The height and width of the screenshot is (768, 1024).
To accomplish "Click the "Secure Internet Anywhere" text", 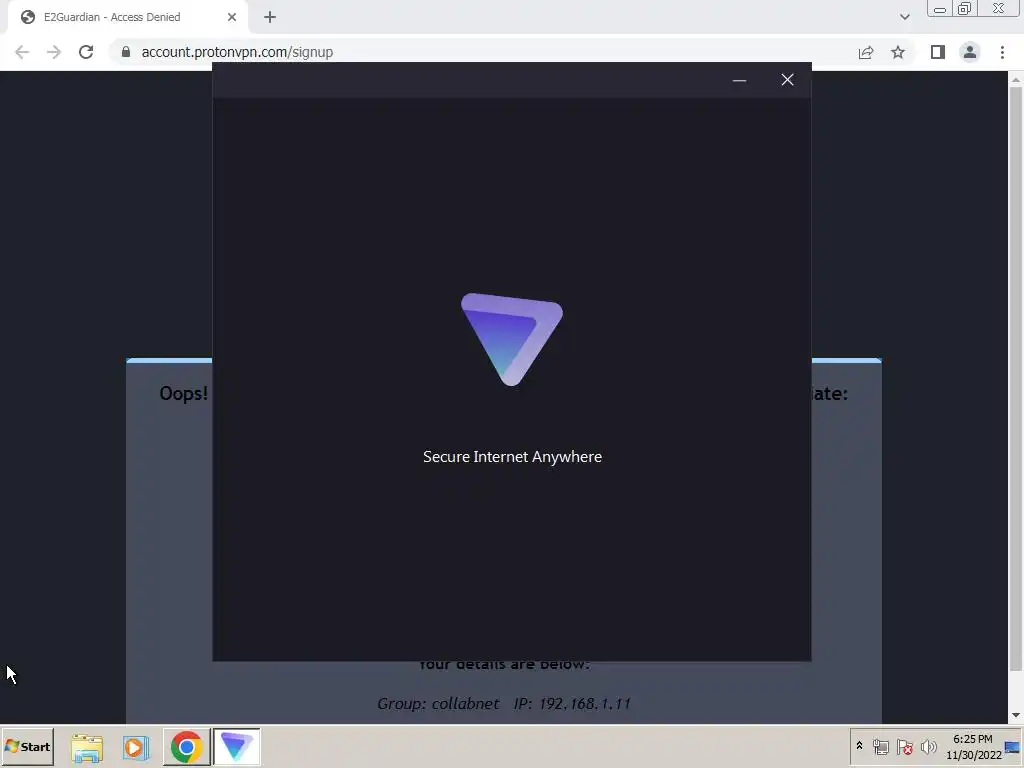I will click(512, 456).
